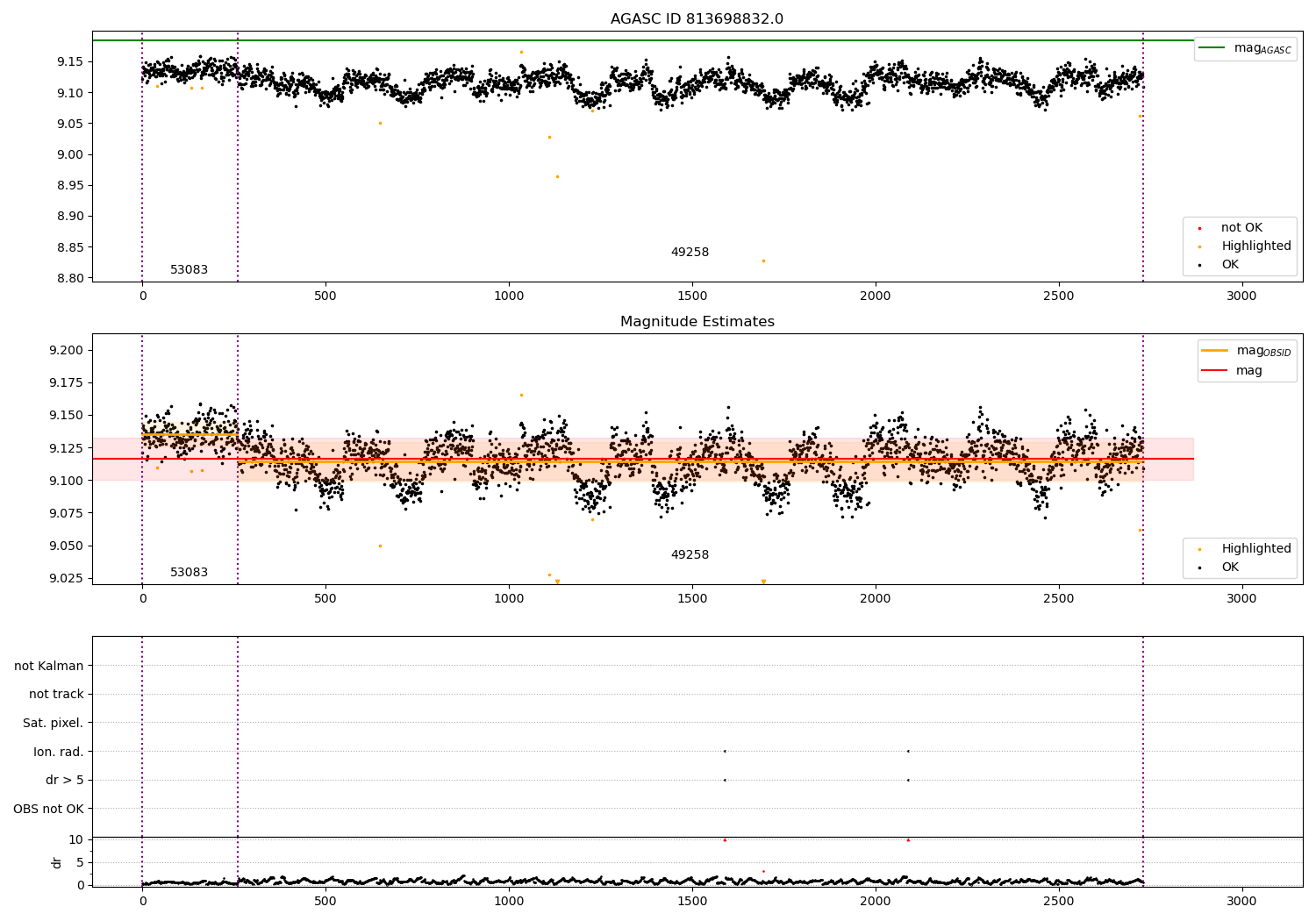Click the 'not track' y-axis label
Viewport: 1316px width, 921px height.
point(56,695)
